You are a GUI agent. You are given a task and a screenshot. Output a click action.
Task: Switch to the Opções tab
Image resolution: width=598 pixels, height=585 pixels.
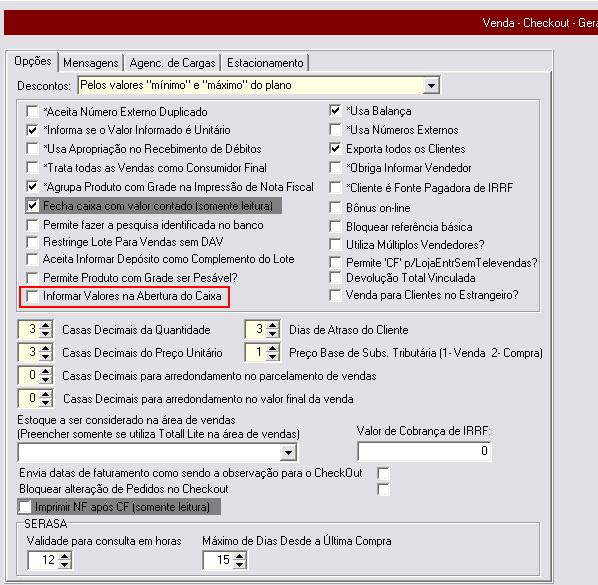point(33,61)
